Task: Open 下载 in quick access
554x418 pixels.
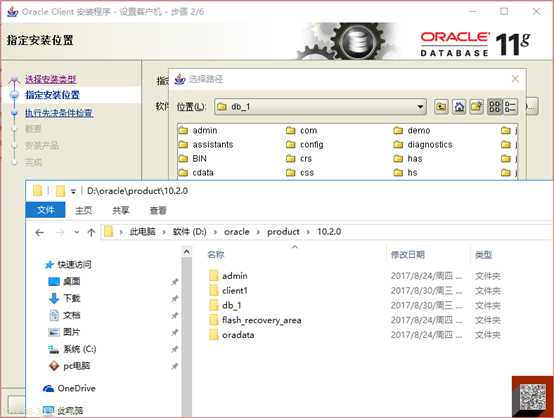Action: pos(64,298)
